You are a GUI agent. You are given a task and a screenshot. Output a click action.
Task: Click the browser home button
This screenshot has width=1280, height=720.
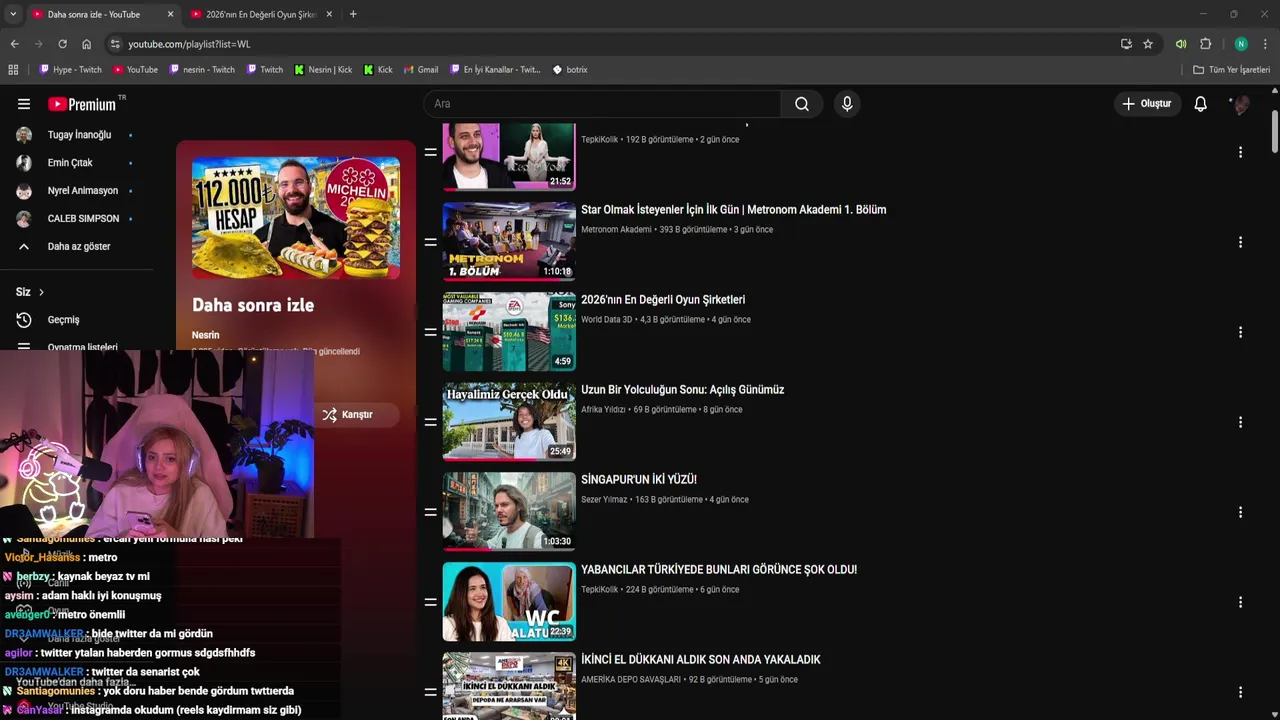pyautogui.click(x=87, y=44)
